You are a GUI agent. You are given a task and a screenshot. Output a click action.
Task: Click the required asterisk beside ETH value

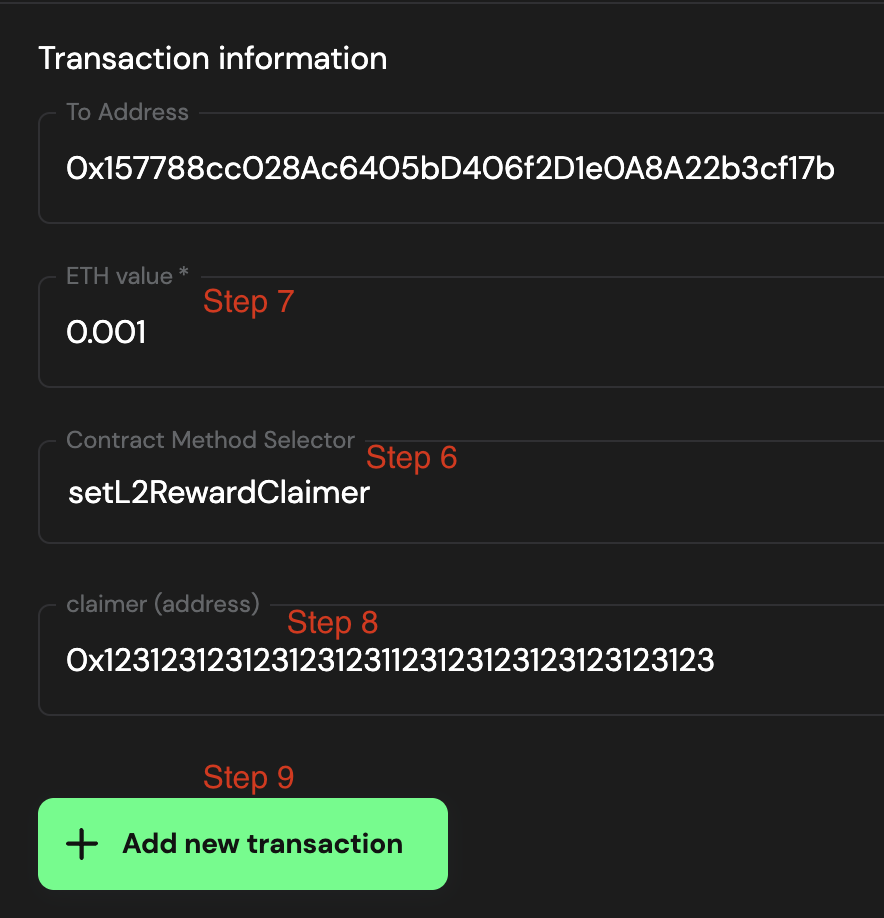(183, 273)
